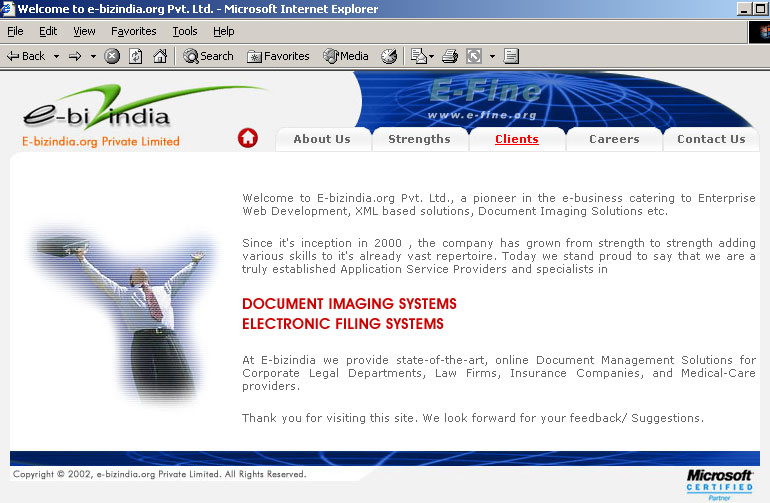Expand the Edit button dropdown arrow
The width and height of the screenshot is (770, 503).
(492, 56)
